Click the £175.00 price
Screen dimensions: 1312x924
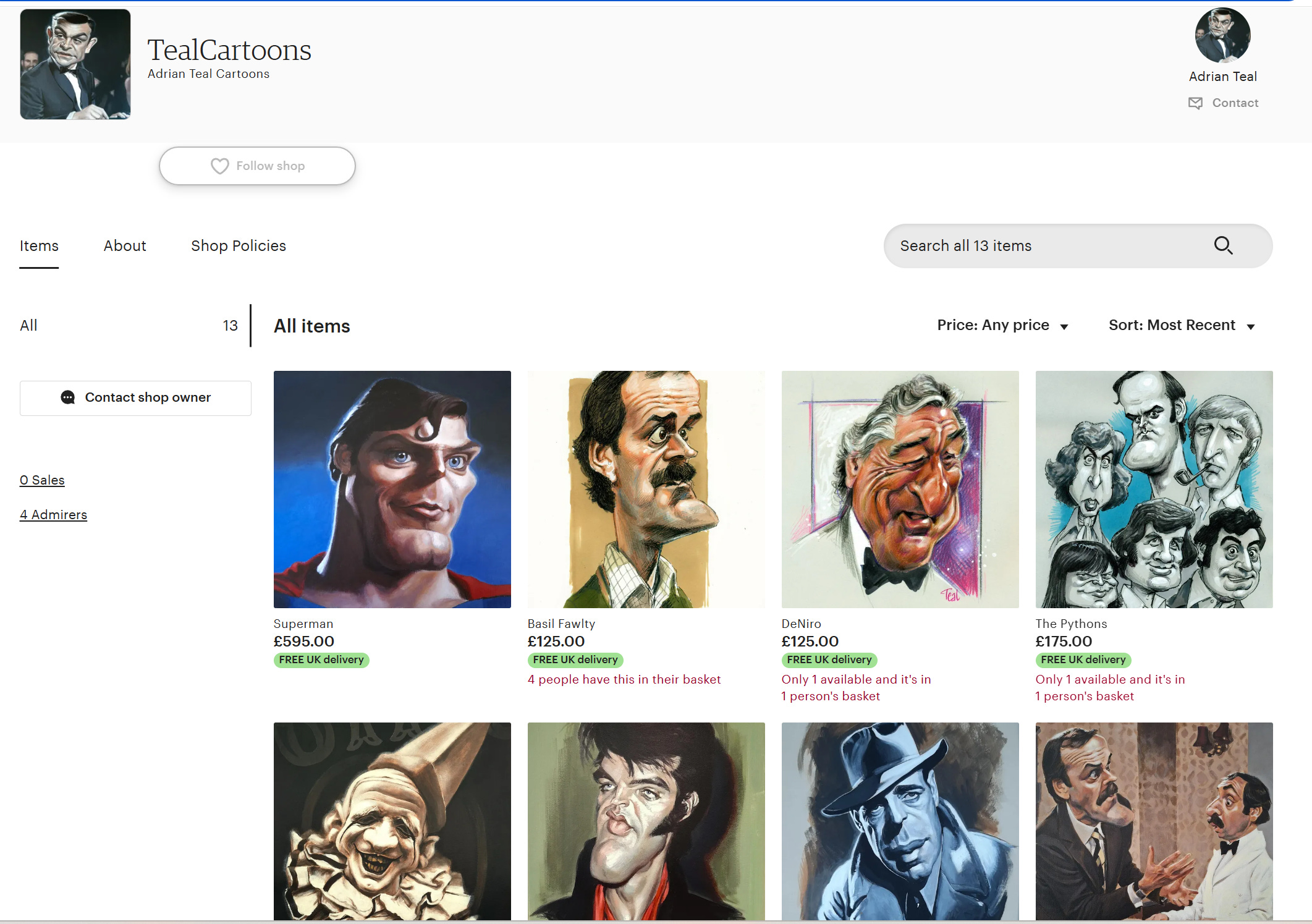[x=1064, y=642]
